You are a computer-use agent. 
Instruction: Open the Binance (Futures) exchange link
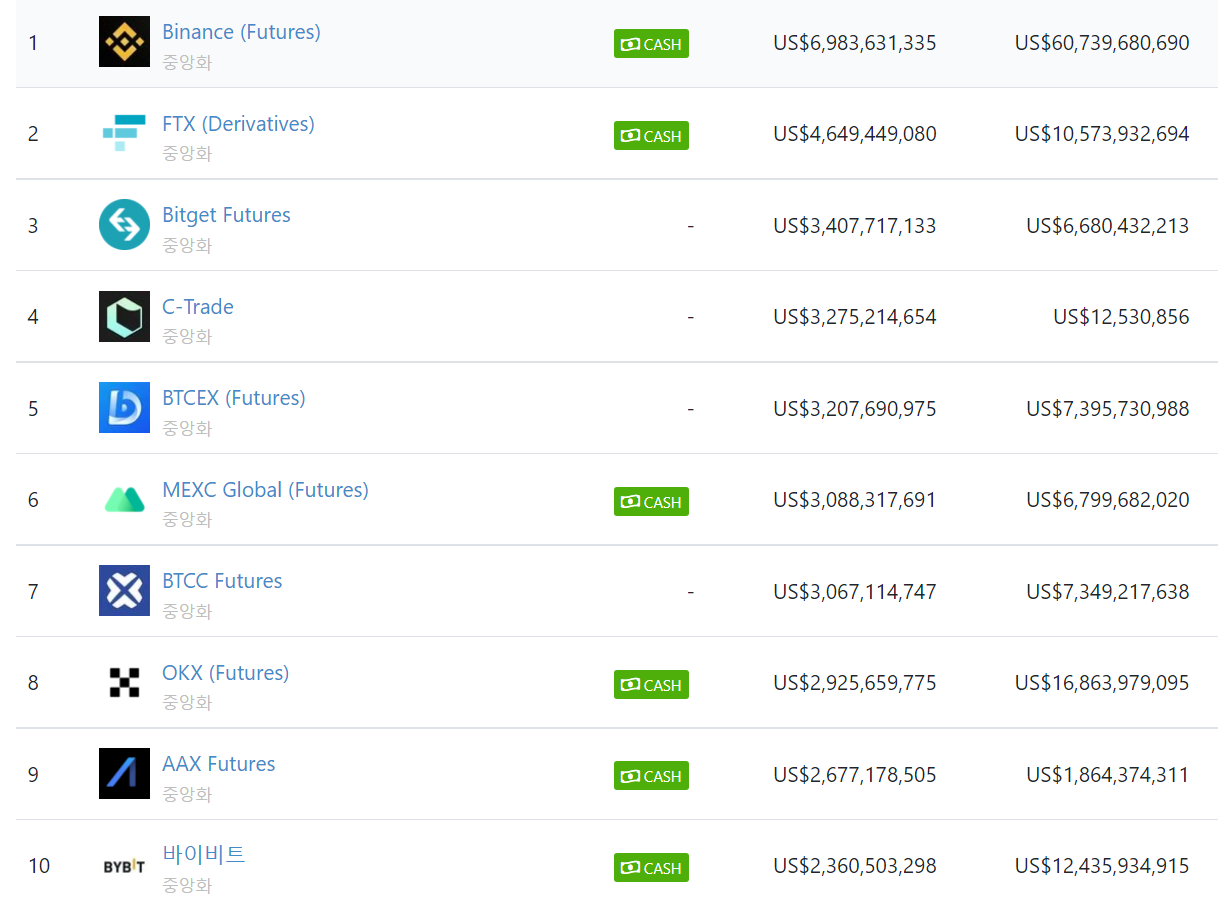(x=241, y=32)
